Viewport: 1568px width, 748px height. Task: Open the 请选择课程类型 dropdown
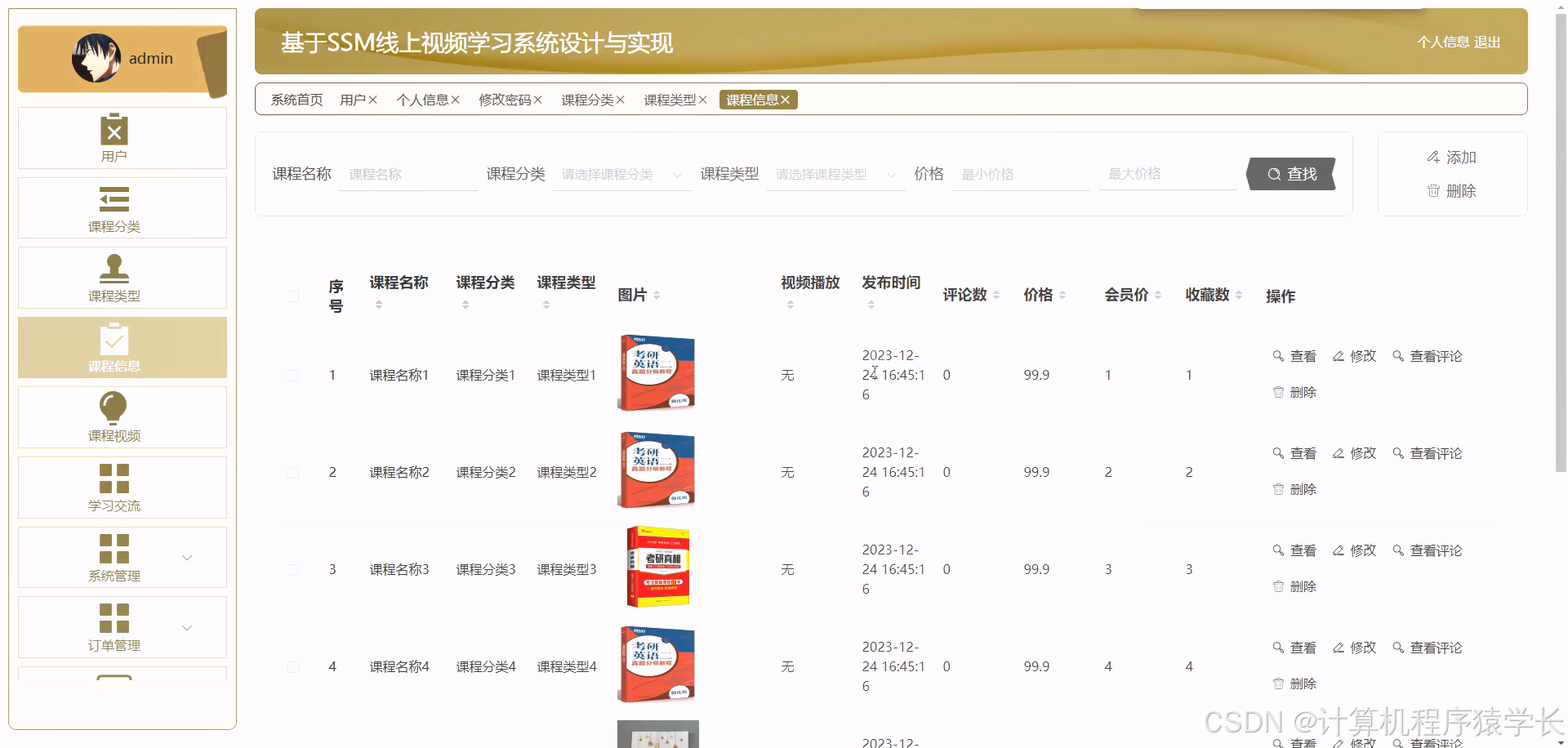pos(835,175)
